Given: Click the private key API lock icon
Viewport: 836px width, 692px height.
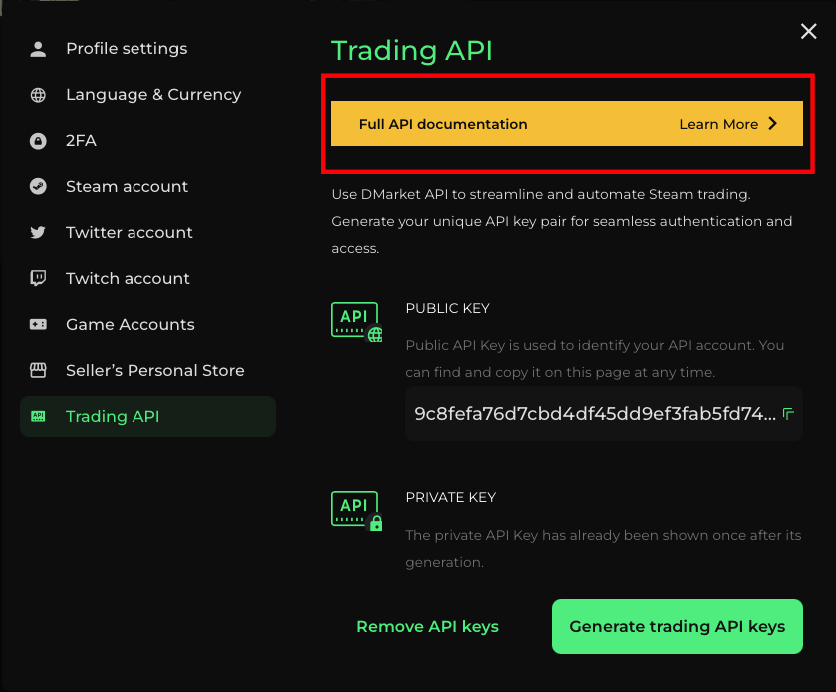Looking at the screenshot, I should click(357, 511).
